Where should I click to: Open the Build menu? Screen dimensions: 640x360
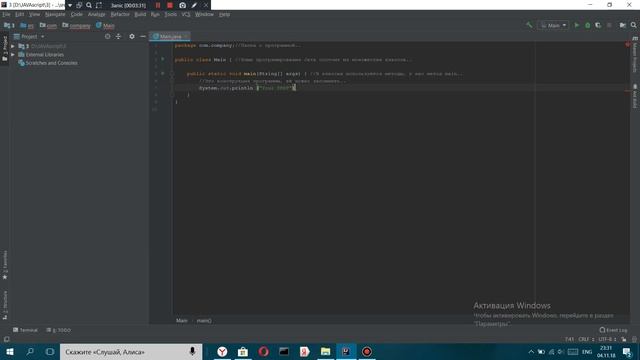(x=140, y=14)
